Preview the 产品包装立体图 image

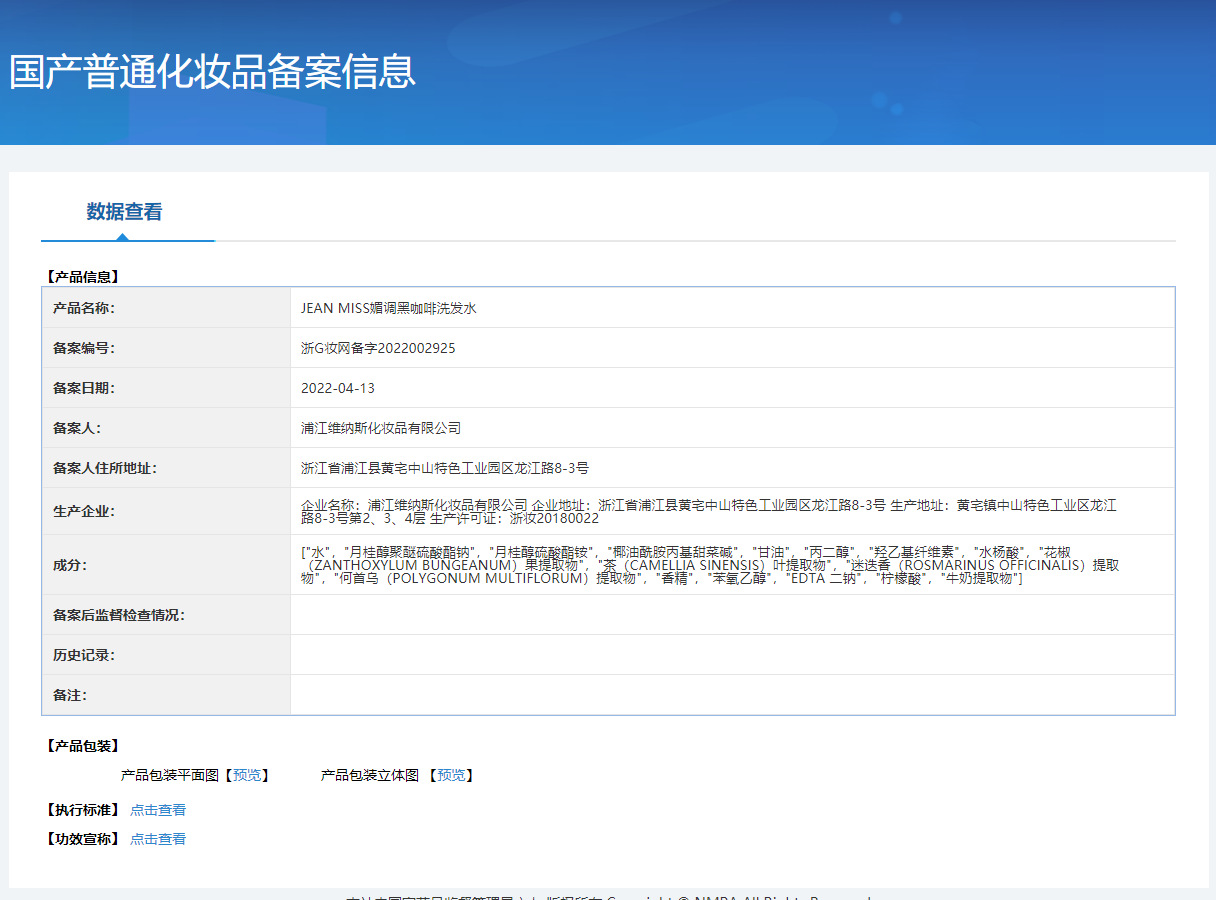point(450,775)
